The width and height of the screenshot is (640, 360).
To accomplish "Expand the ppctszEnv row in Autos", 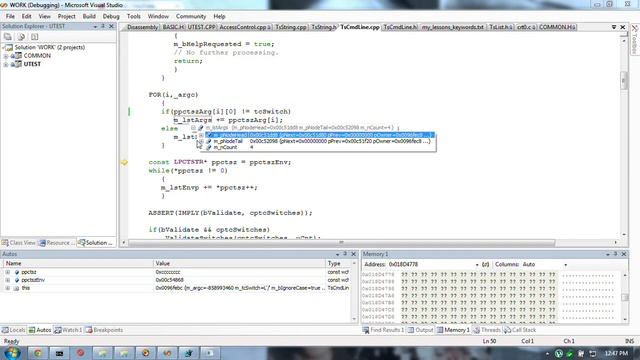I will coord(7,280).
